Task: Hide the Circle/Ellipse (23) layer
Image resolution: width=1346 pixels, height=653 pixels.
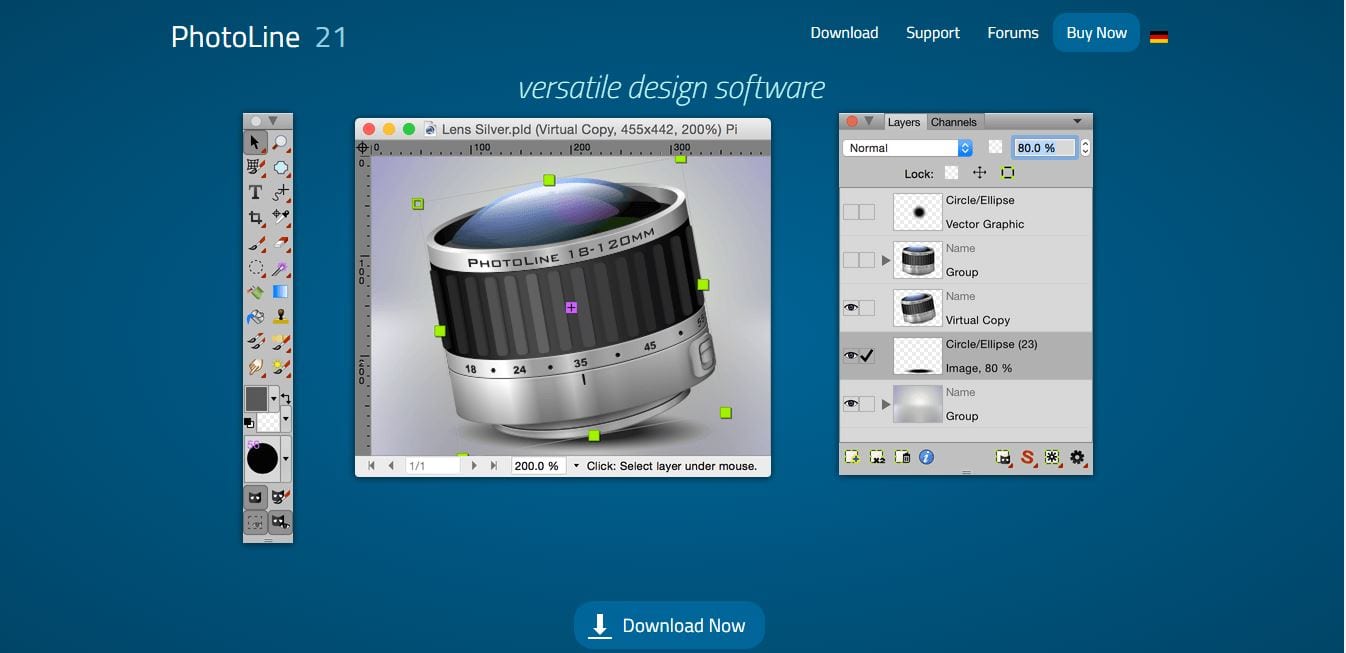Action: tap(851, 356)
